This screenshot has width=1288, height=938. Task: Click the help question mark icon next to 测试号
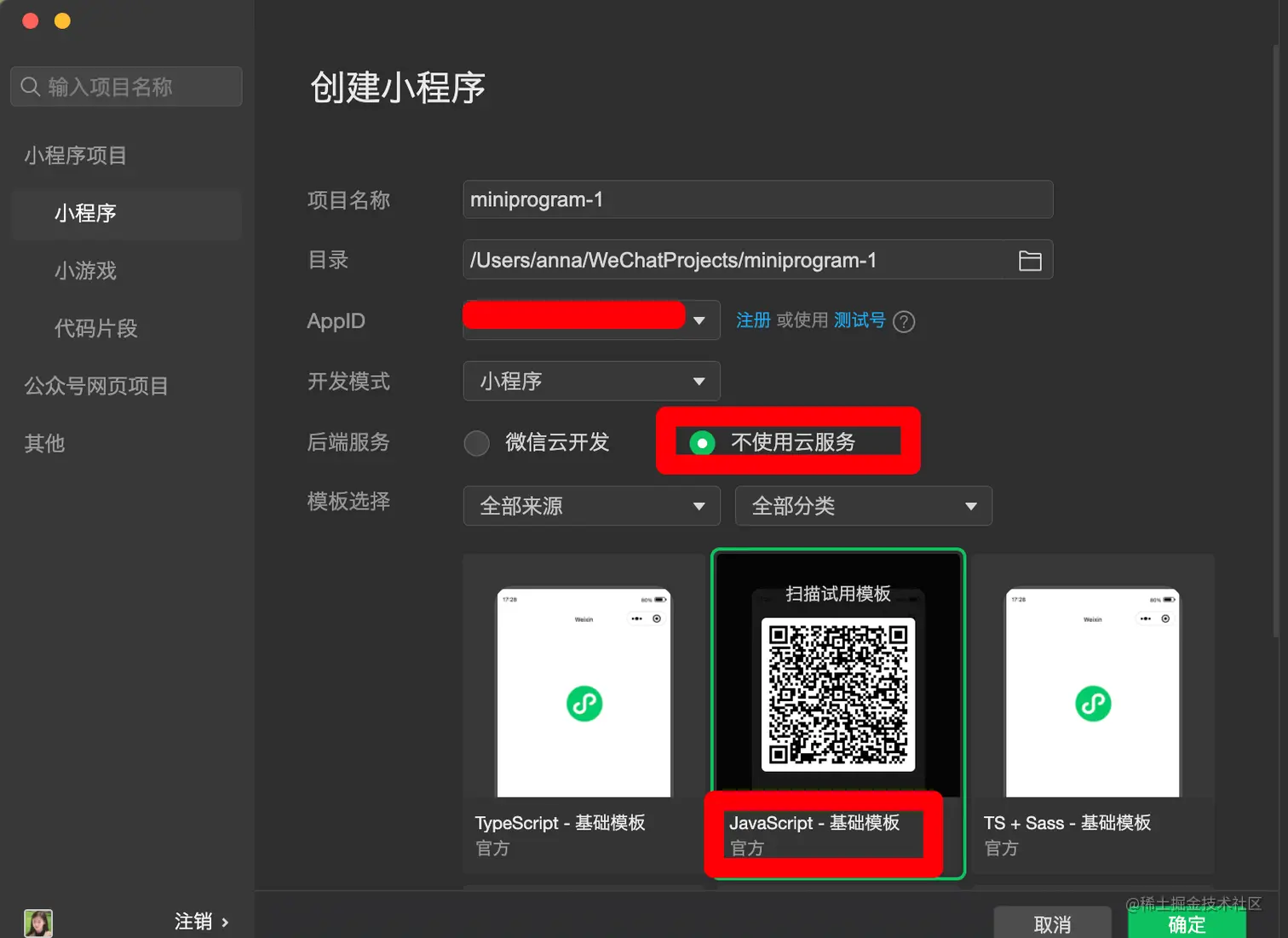pyautogui.click(x=904, y=321)
